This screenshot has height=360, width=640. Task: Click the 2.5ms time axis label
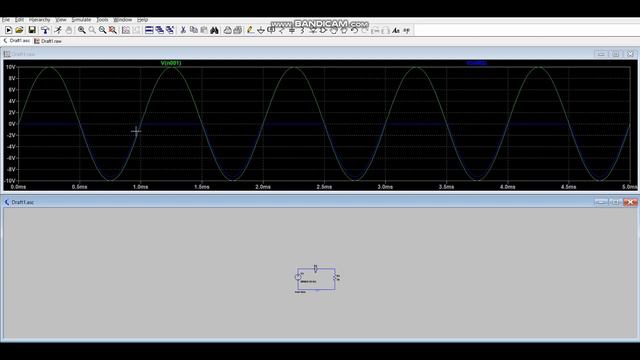tap(324, 187)
